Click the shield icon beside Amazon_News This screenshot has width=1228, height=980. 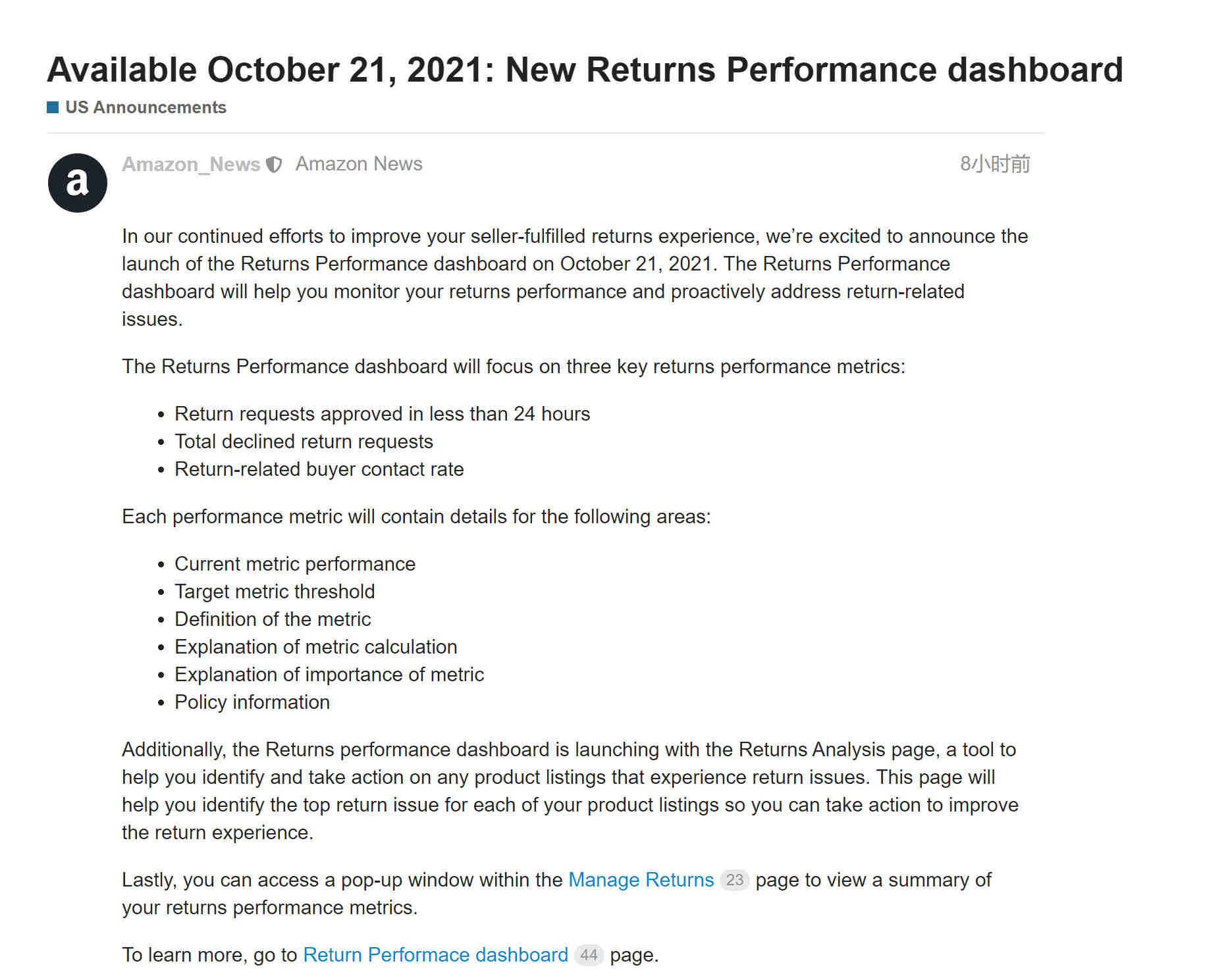pos(274,165)
